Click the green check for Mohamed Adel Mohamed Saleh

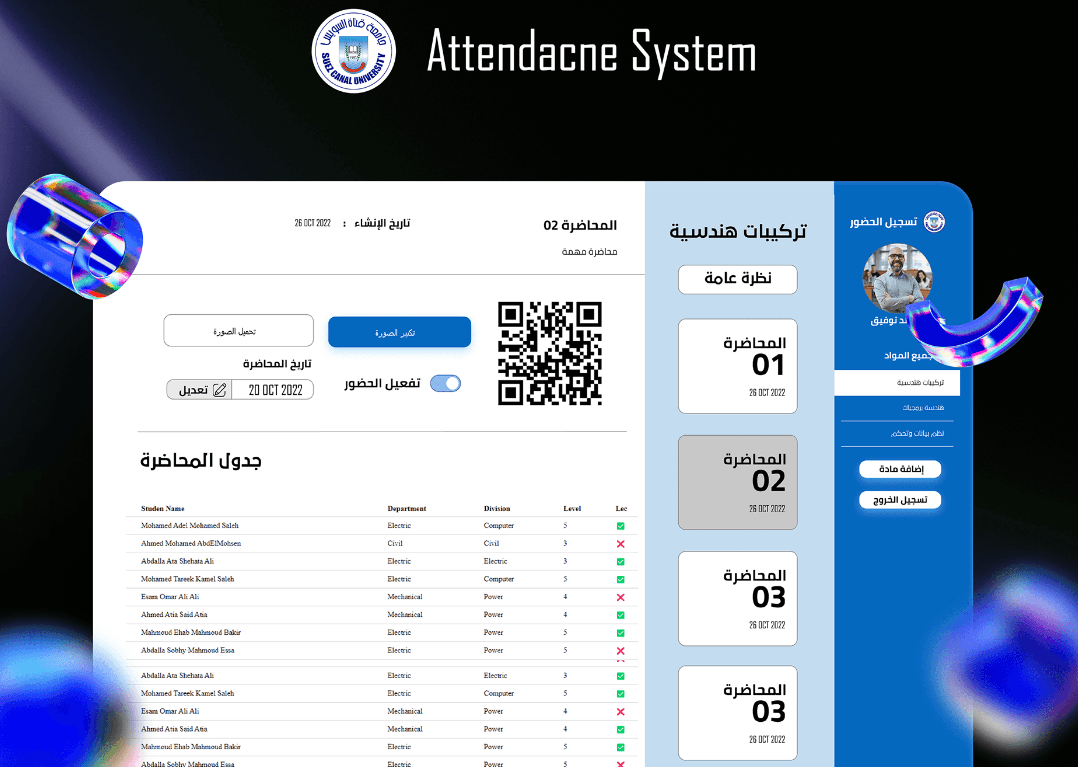pos(620,526)
